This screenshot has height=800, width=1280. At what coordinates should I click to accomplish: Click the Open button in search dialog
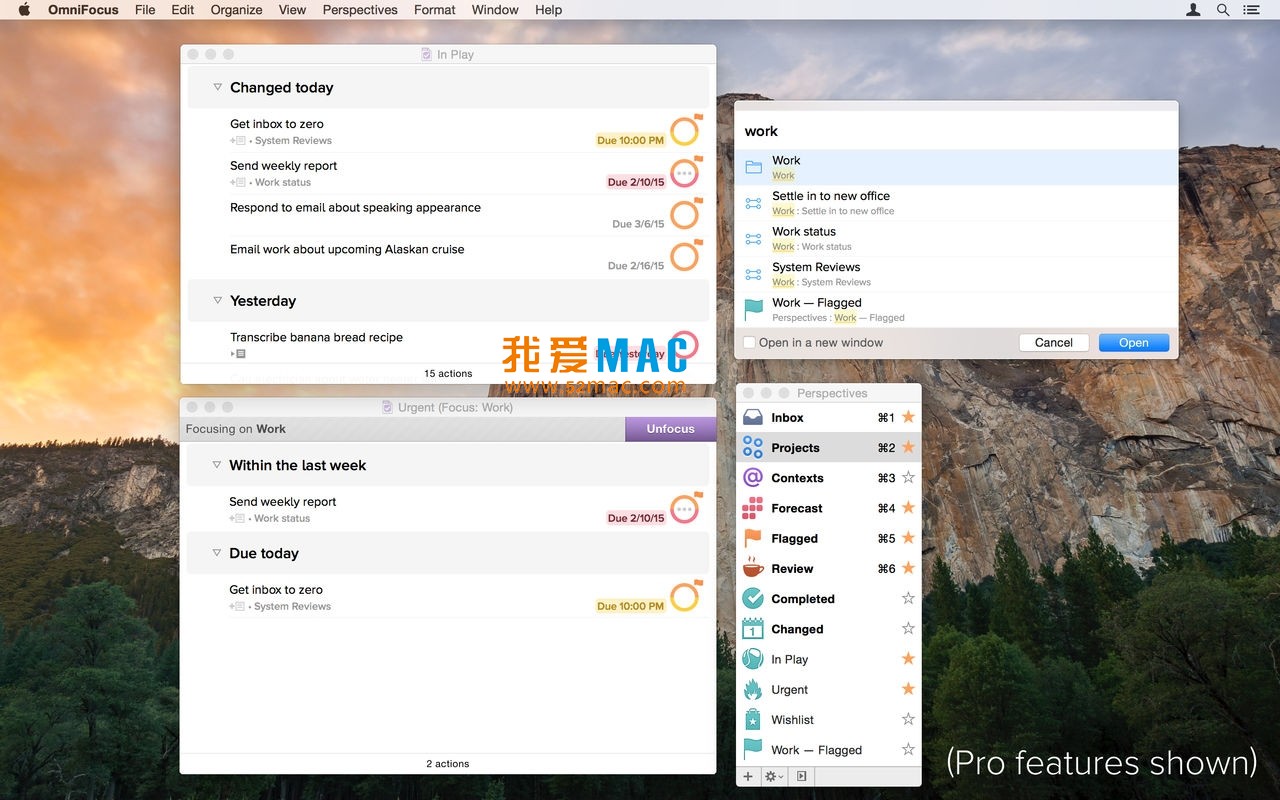[x=1134, y=343]
